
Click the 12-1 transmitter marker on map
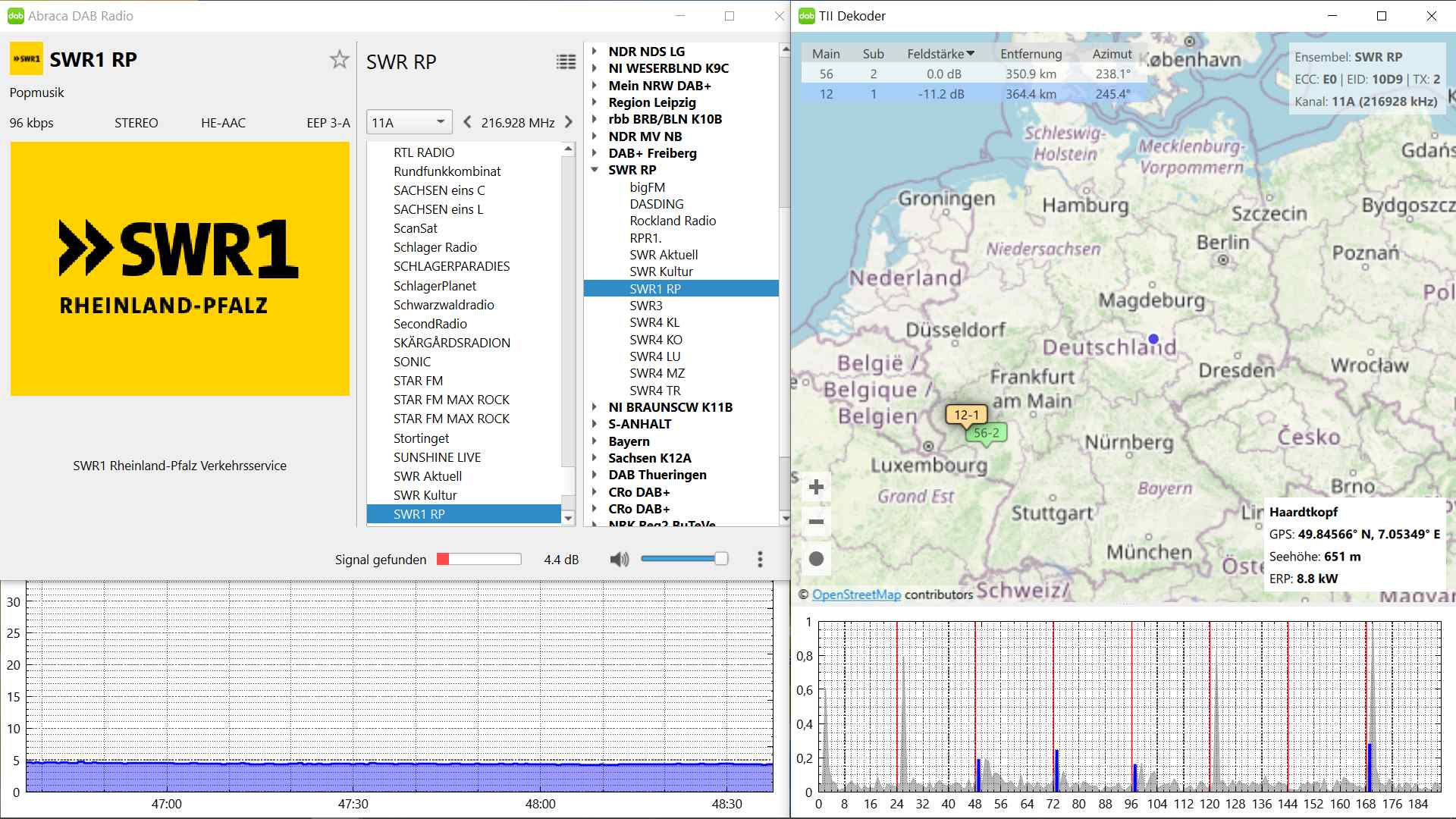pos(965,415)
